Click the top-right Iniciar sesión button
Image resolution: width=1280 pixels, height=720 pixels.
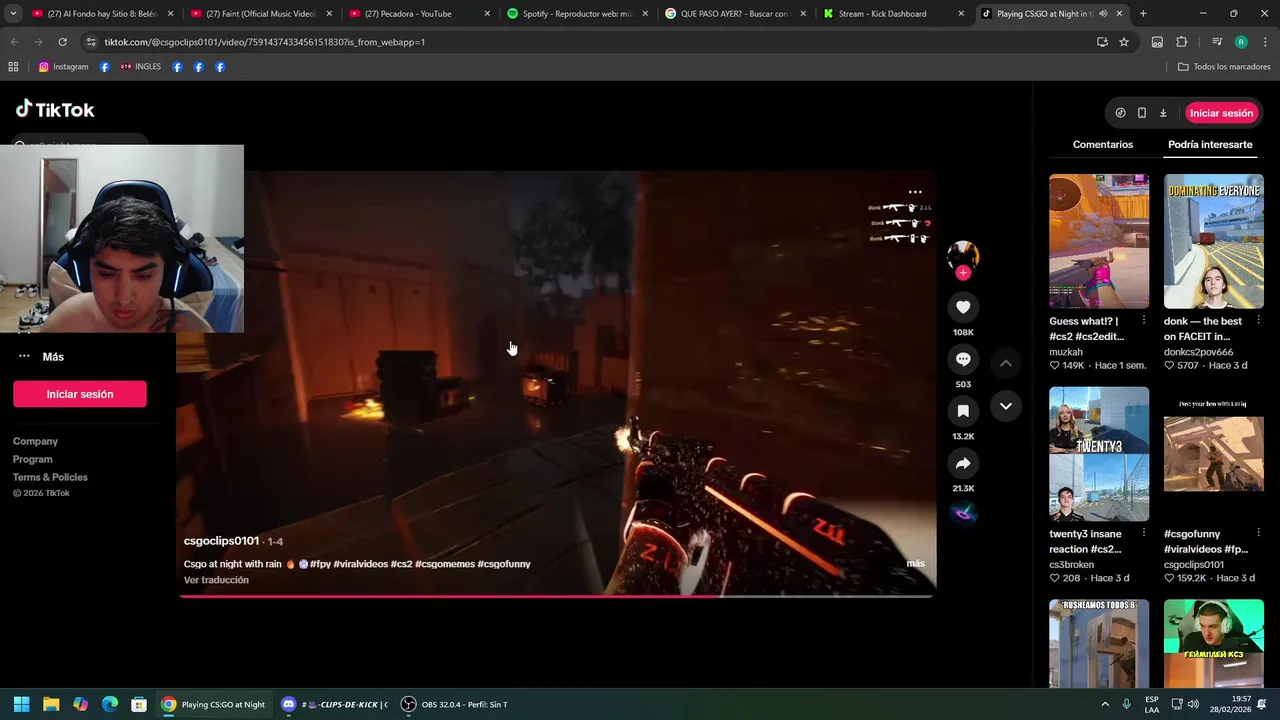coord(1221,113)
